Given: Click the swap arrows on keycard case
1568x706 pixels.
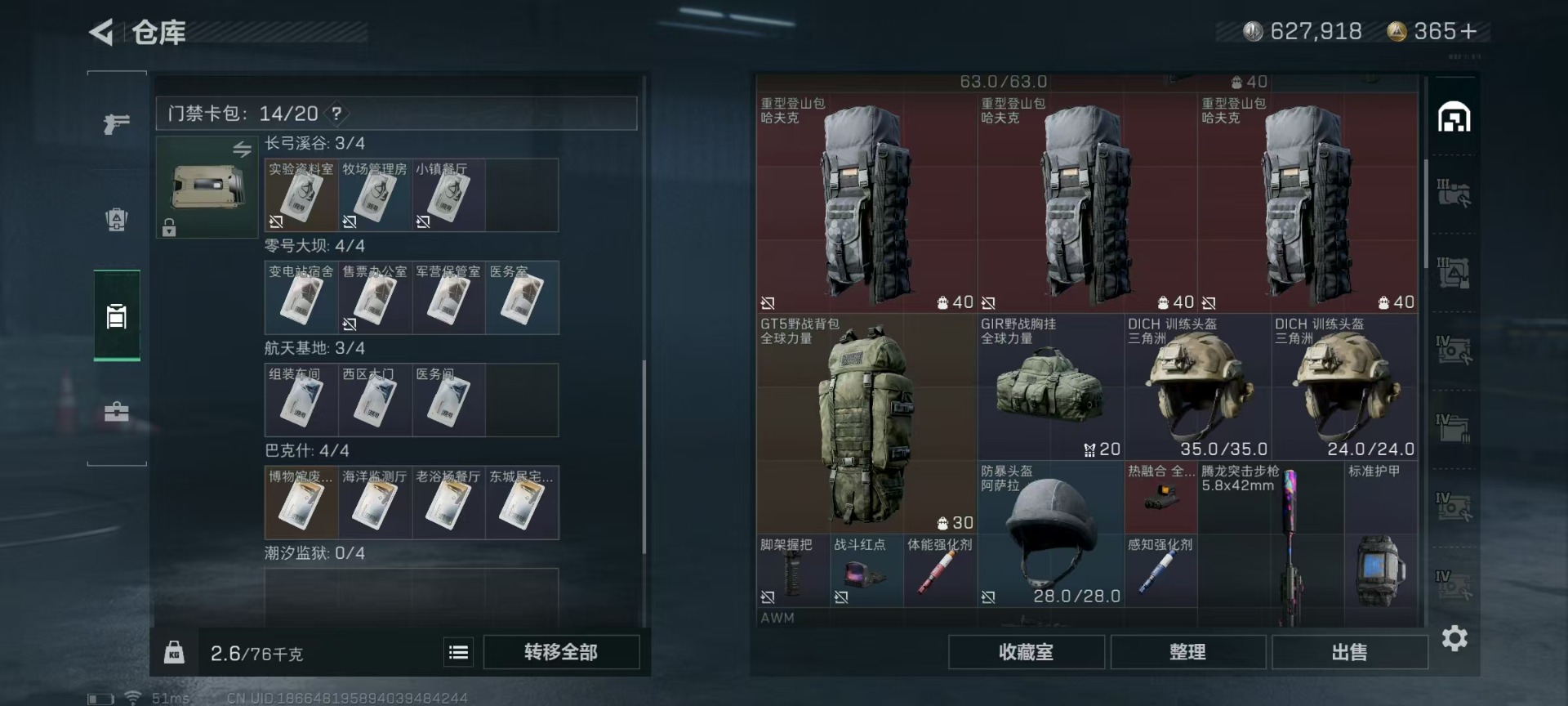Looking at the screenshot, I should coord(242,150).
